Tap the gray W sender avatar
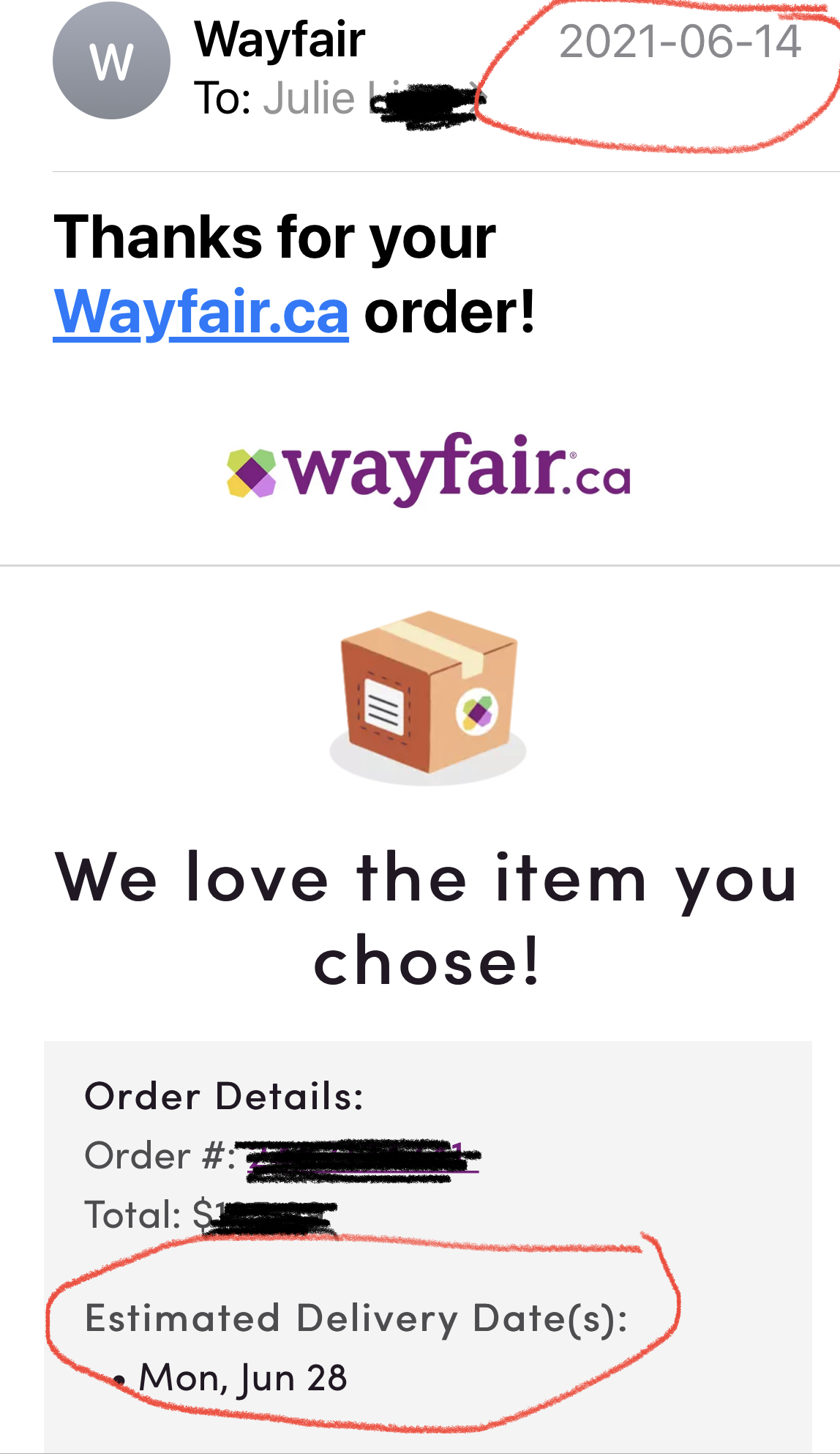Screen dimensions: 840x1454 coord(111,61)
